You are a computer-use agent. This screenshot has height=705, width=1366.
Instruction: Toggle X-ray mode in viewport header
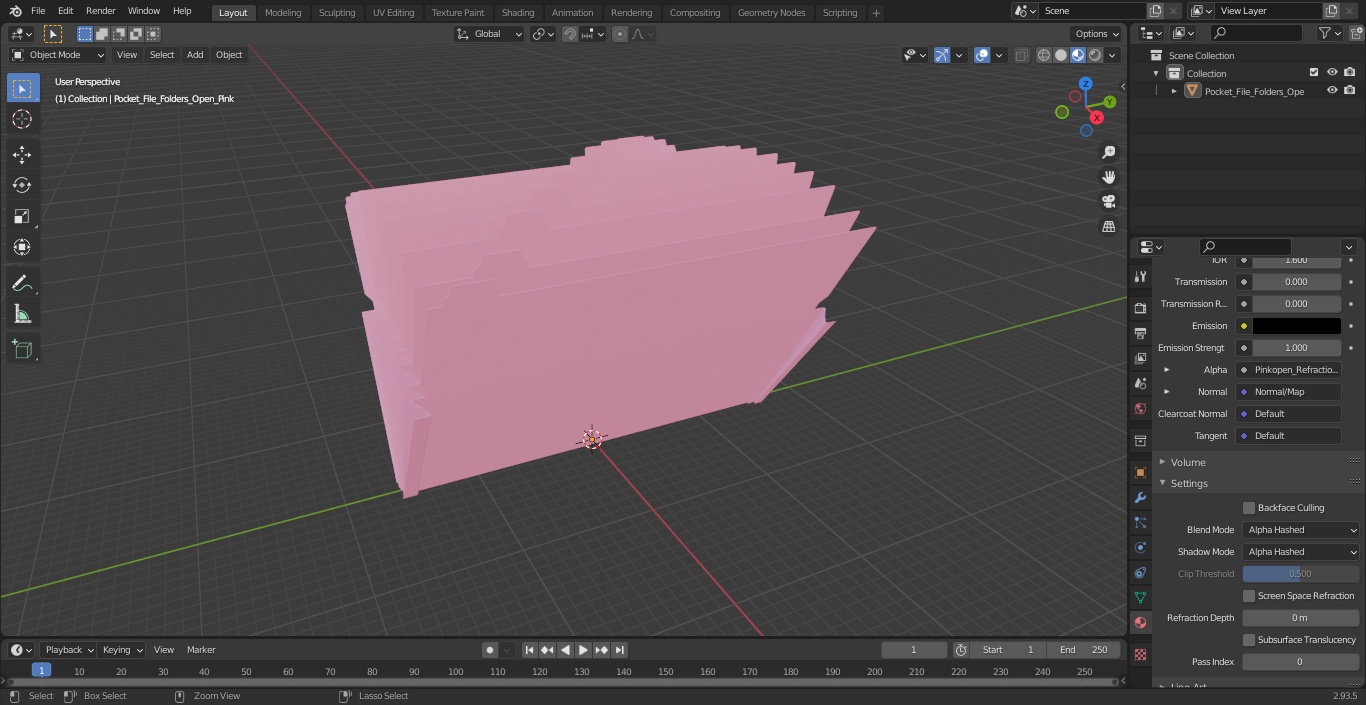point(1021,55)
